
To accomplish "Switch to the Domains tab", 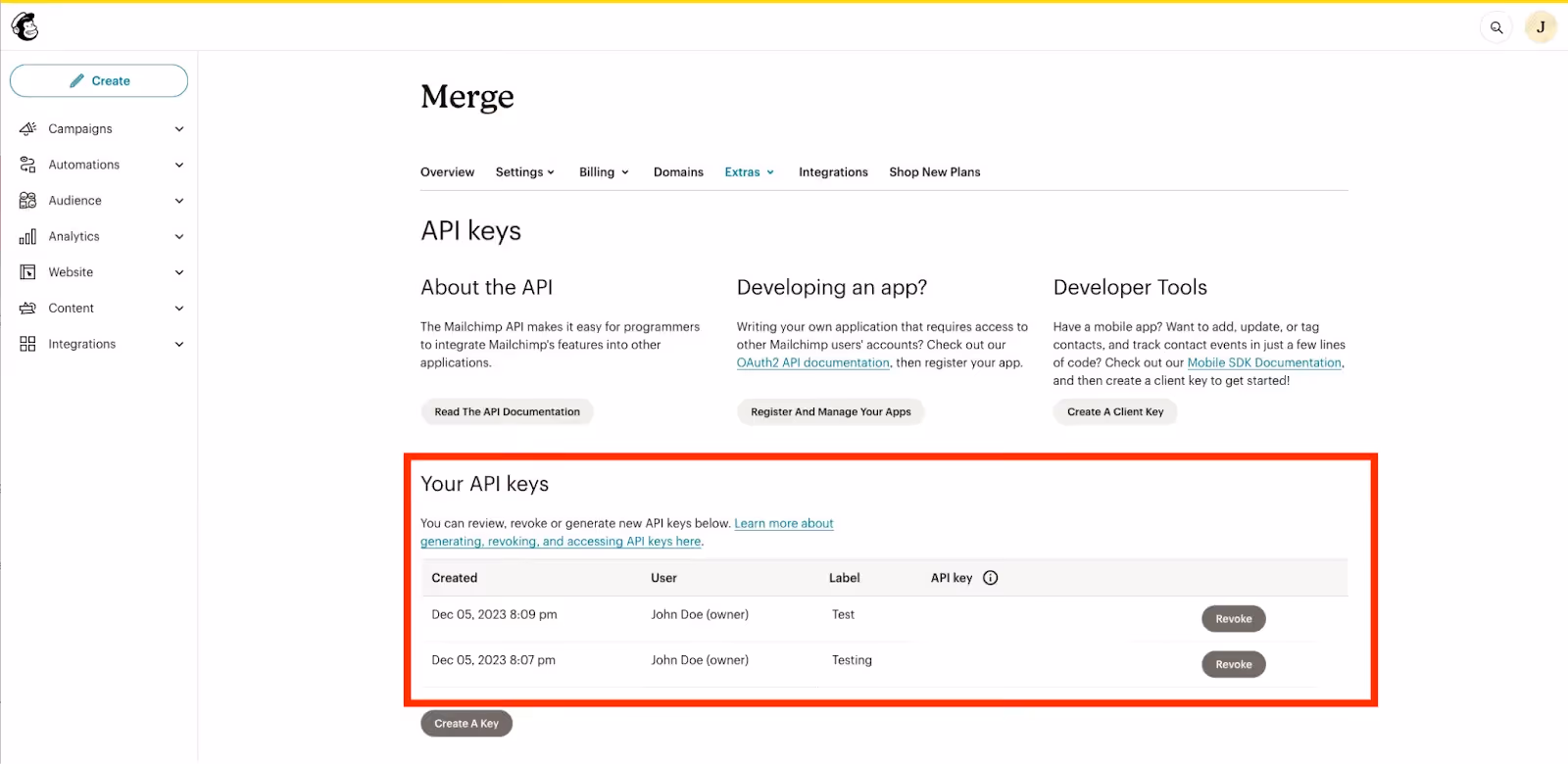I will pos(678,172).
